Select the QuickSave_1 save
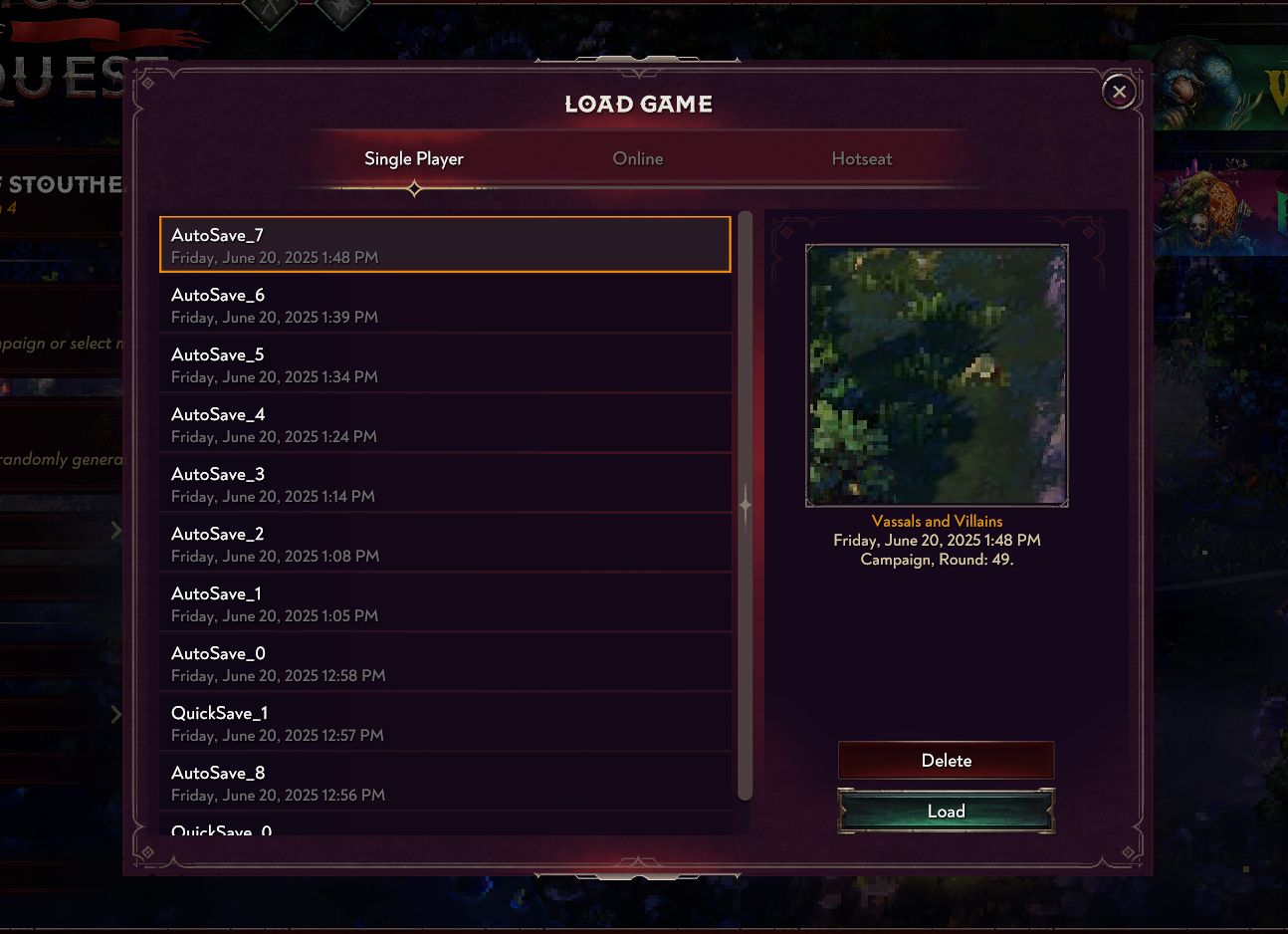 tap(445, 723)
